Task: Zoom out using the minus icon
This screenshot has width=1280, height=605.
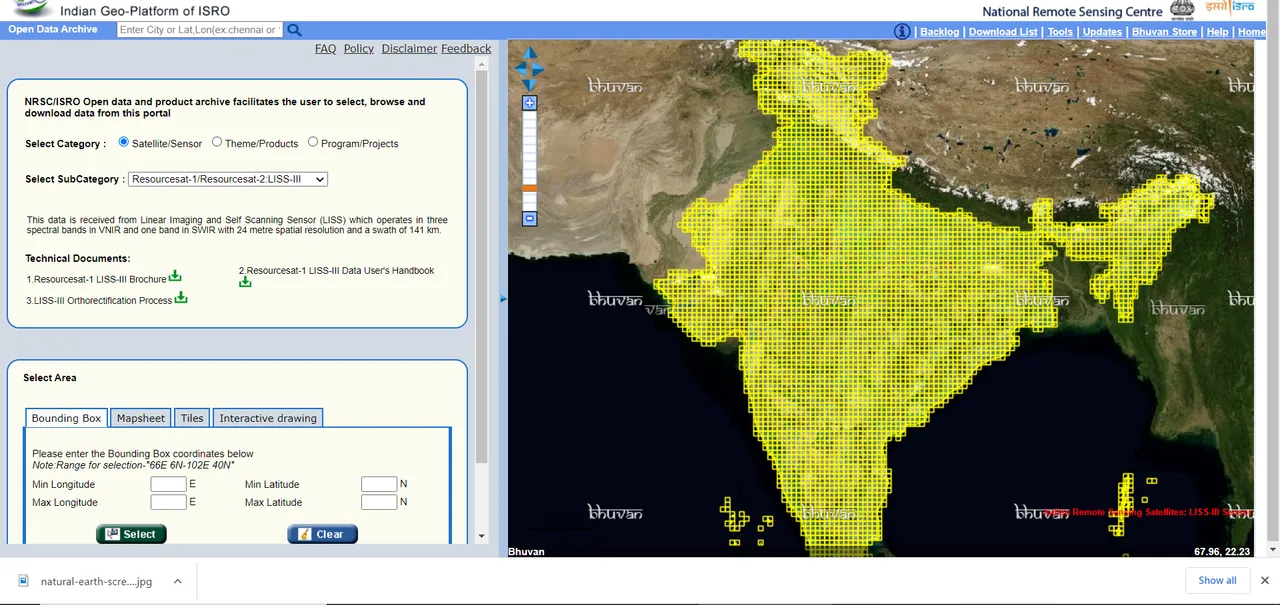Action: pyautogui.click(x=530, y=218)
